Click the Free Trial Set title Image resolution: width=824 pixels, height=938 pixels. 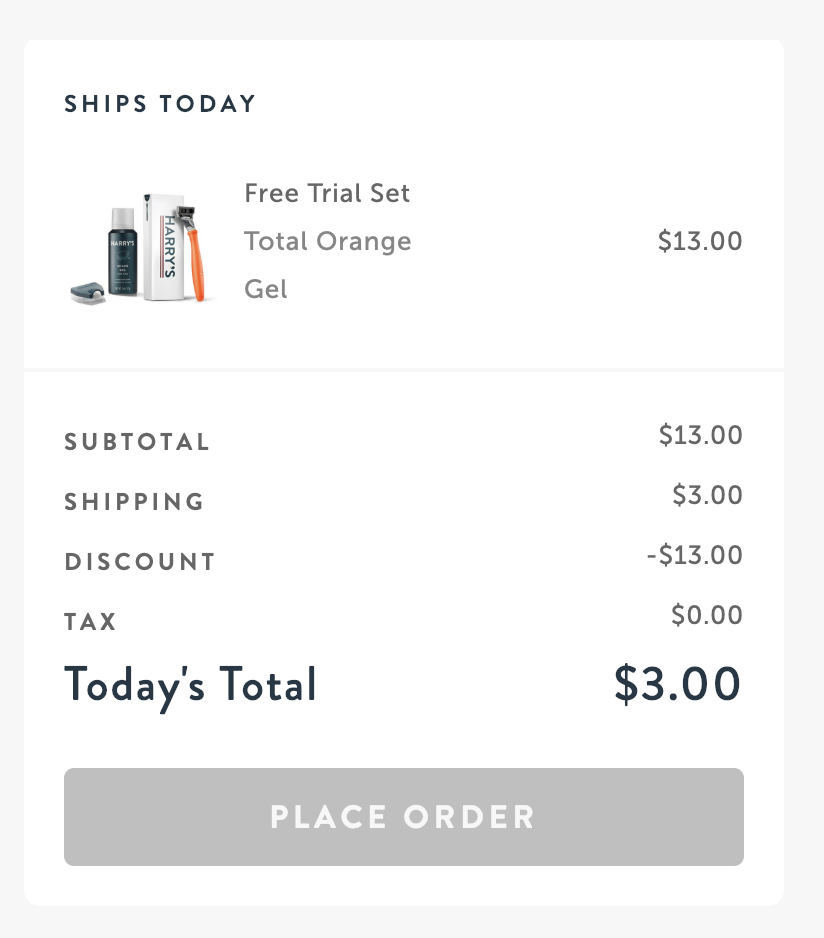[x=327, y=193]
